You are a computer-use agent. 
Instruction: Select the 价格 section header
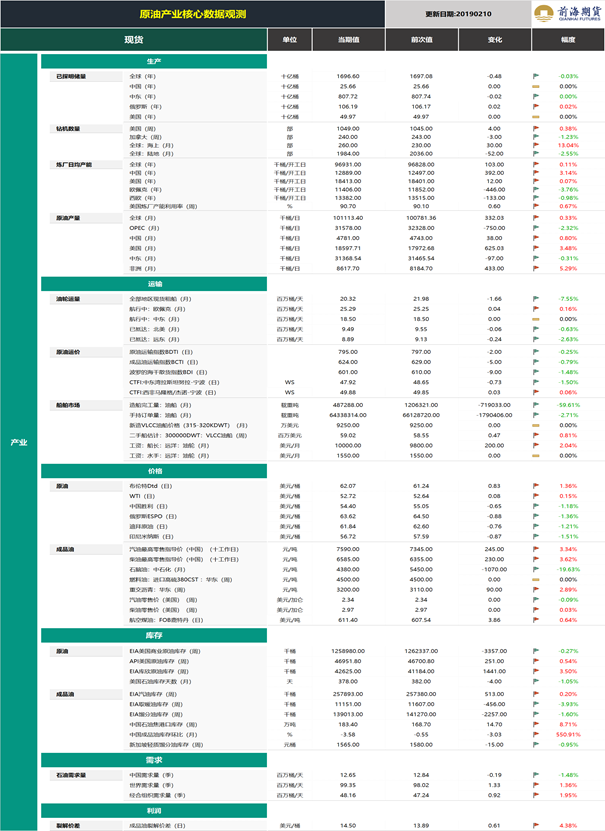[x=154, y=471]
